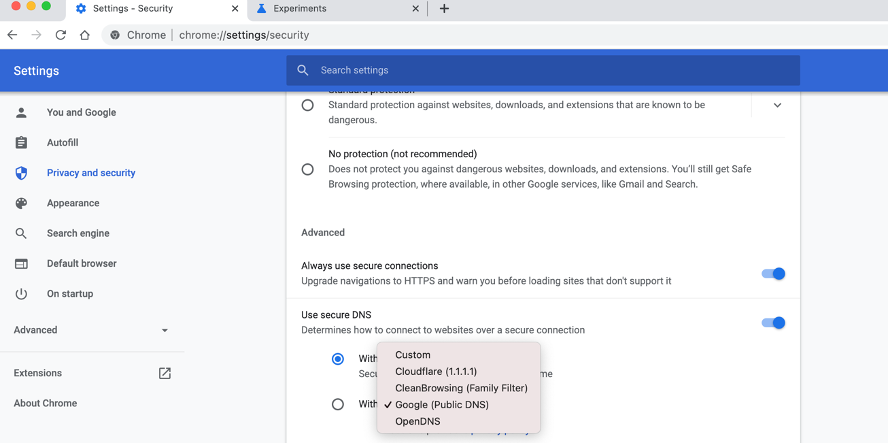The height and width of the screenshot is (443, 889).
Task: Open the About Chrome page
Action: [45, 403]
